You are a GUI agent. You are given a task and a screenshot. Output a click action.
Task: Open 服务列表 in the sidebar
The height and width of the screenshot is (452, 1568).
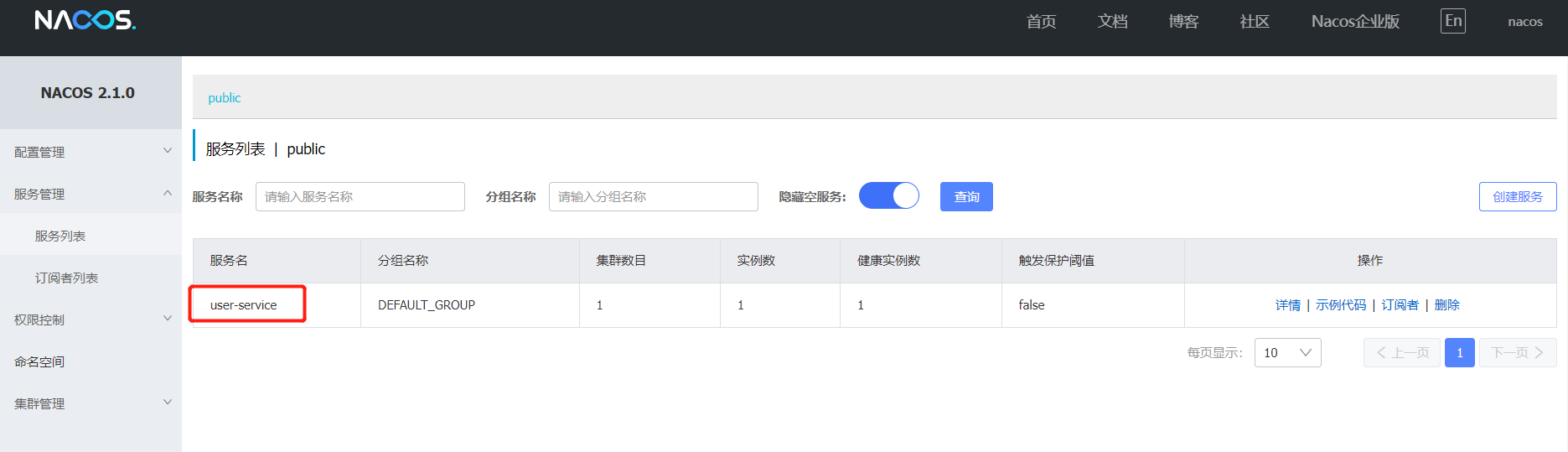pyautogui.click(x=60, y=236)
